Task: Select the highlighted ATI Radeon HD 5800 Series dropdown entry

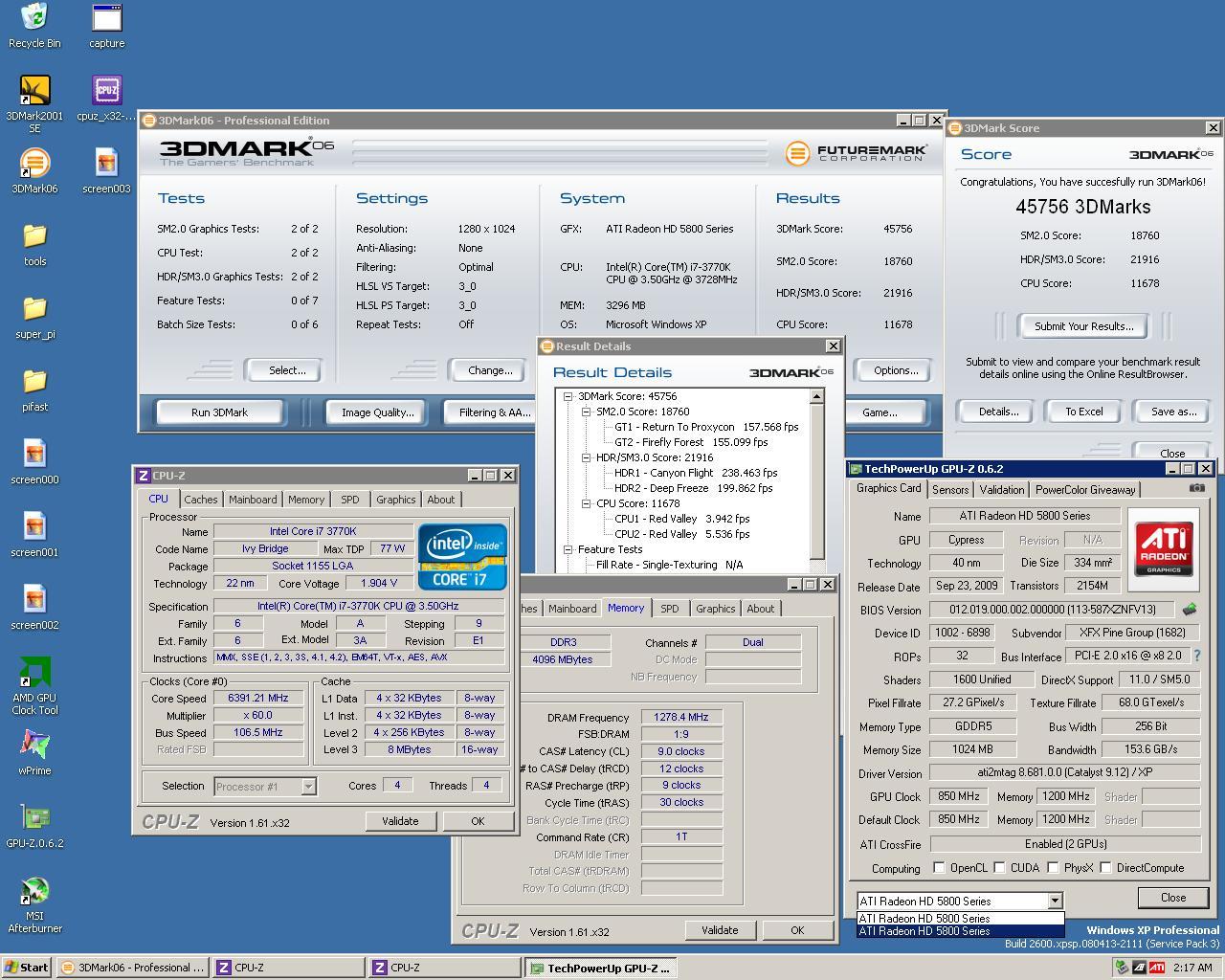Action: click(960, 930)
